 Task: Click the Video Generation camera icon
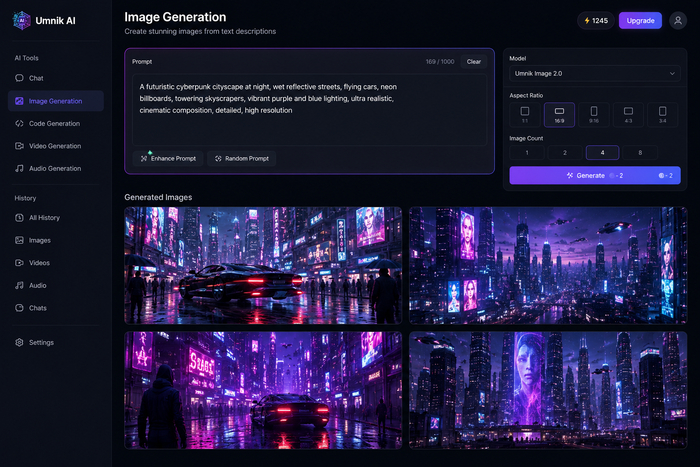click(19, 146)
